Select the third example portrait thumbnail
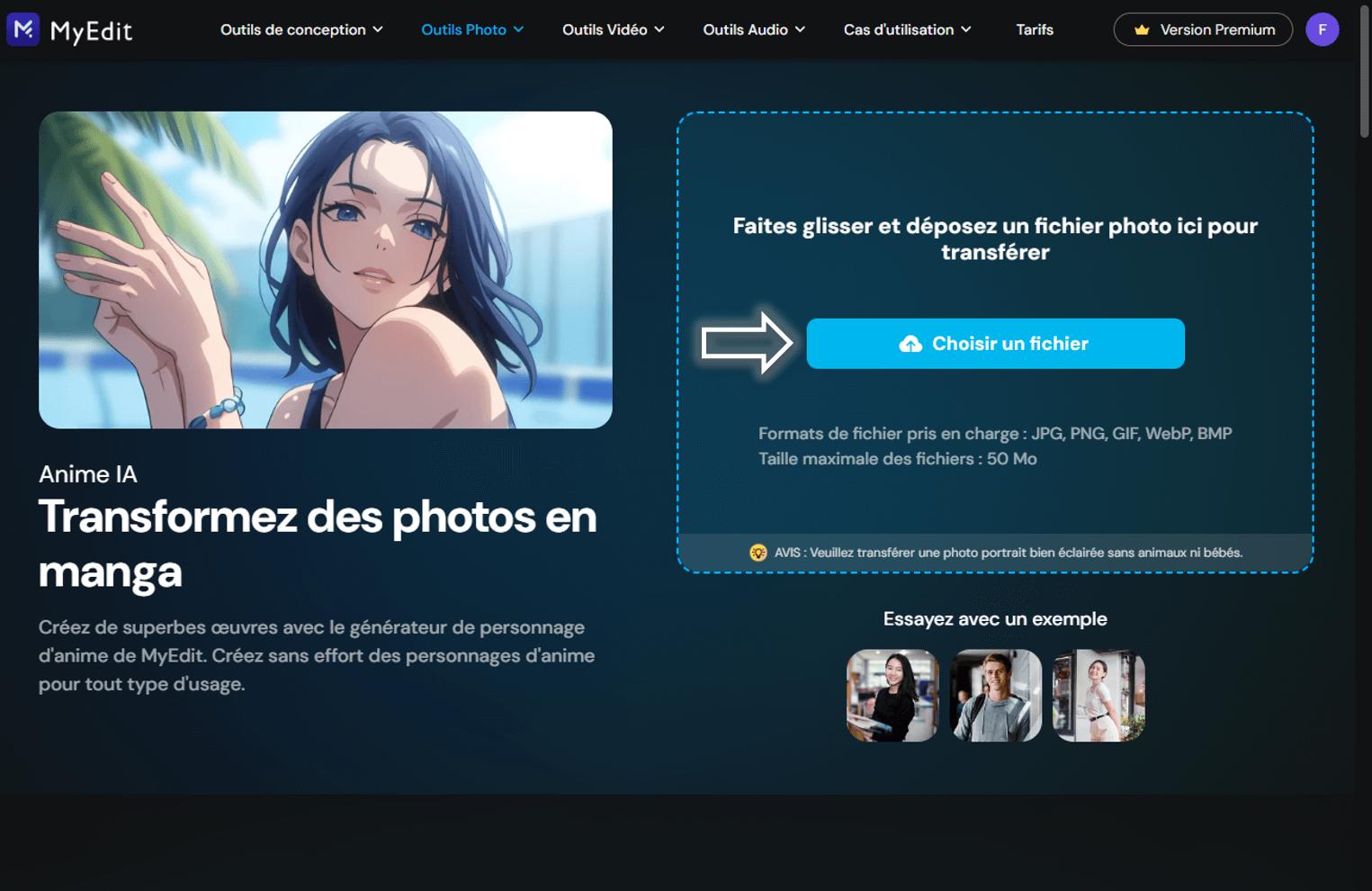 coord(1098,696)
